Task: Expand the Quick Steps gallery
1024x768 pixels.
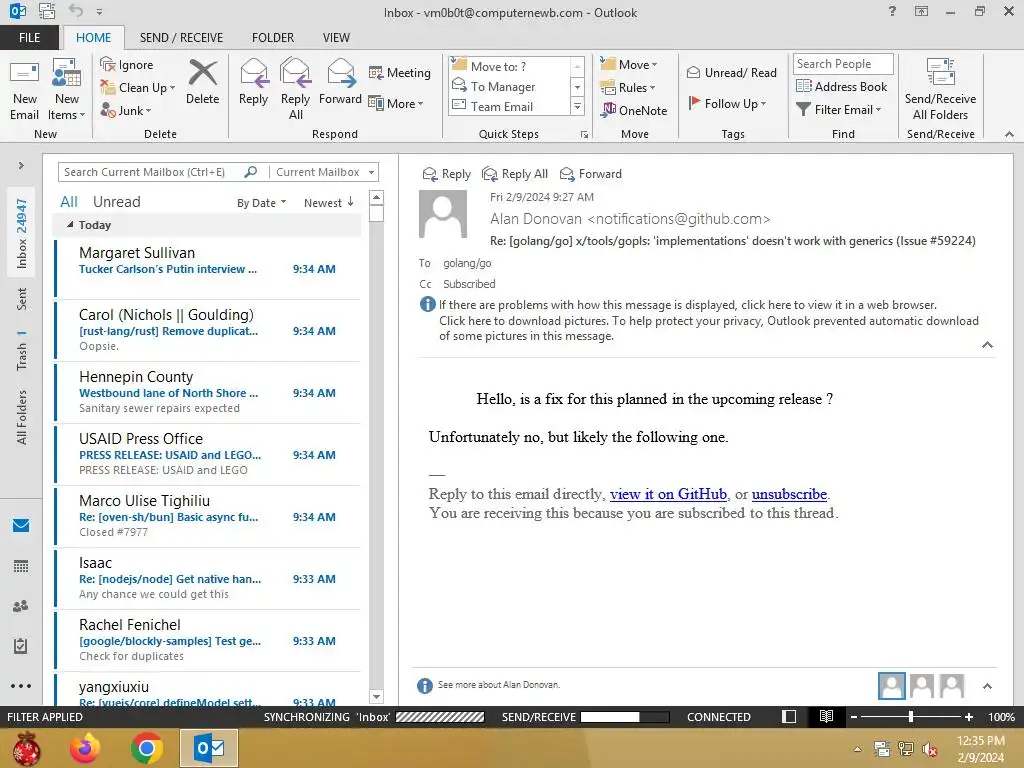Action: coord(577,106)
